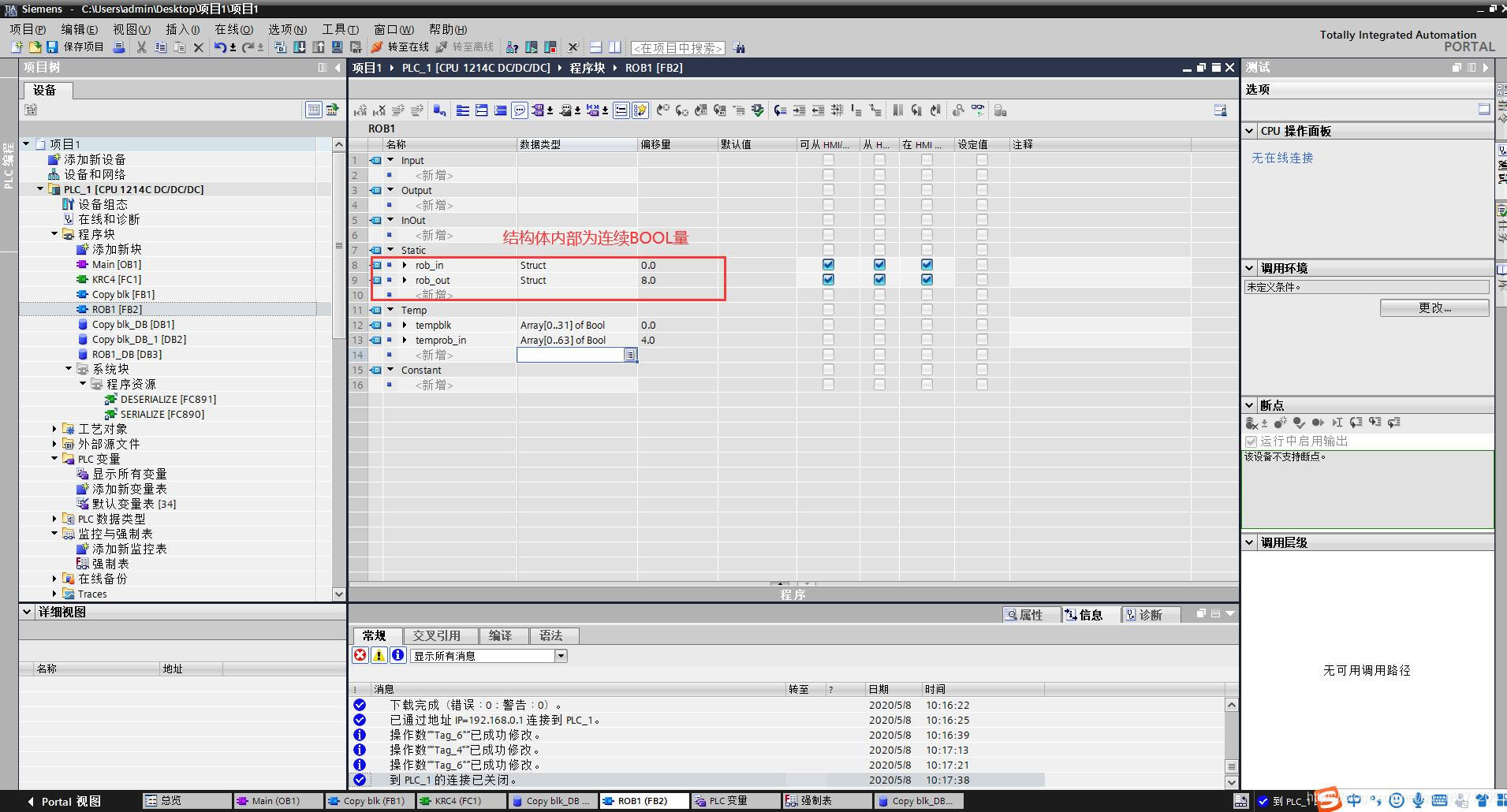
Task: Click the Print icon in main toolbar
Action: 119,47
